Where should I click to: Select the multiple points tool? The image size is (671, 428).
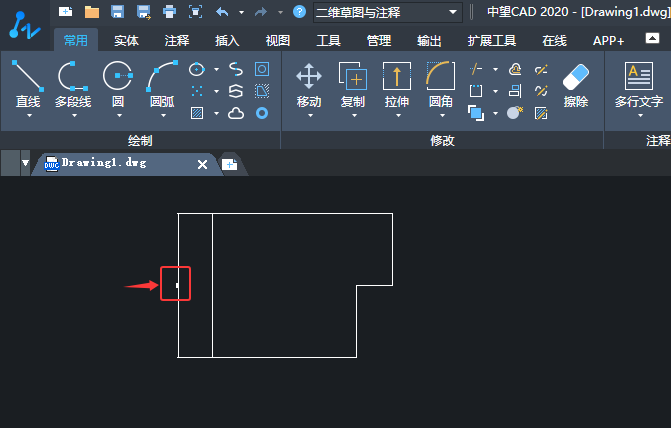[x=197, y=91]
